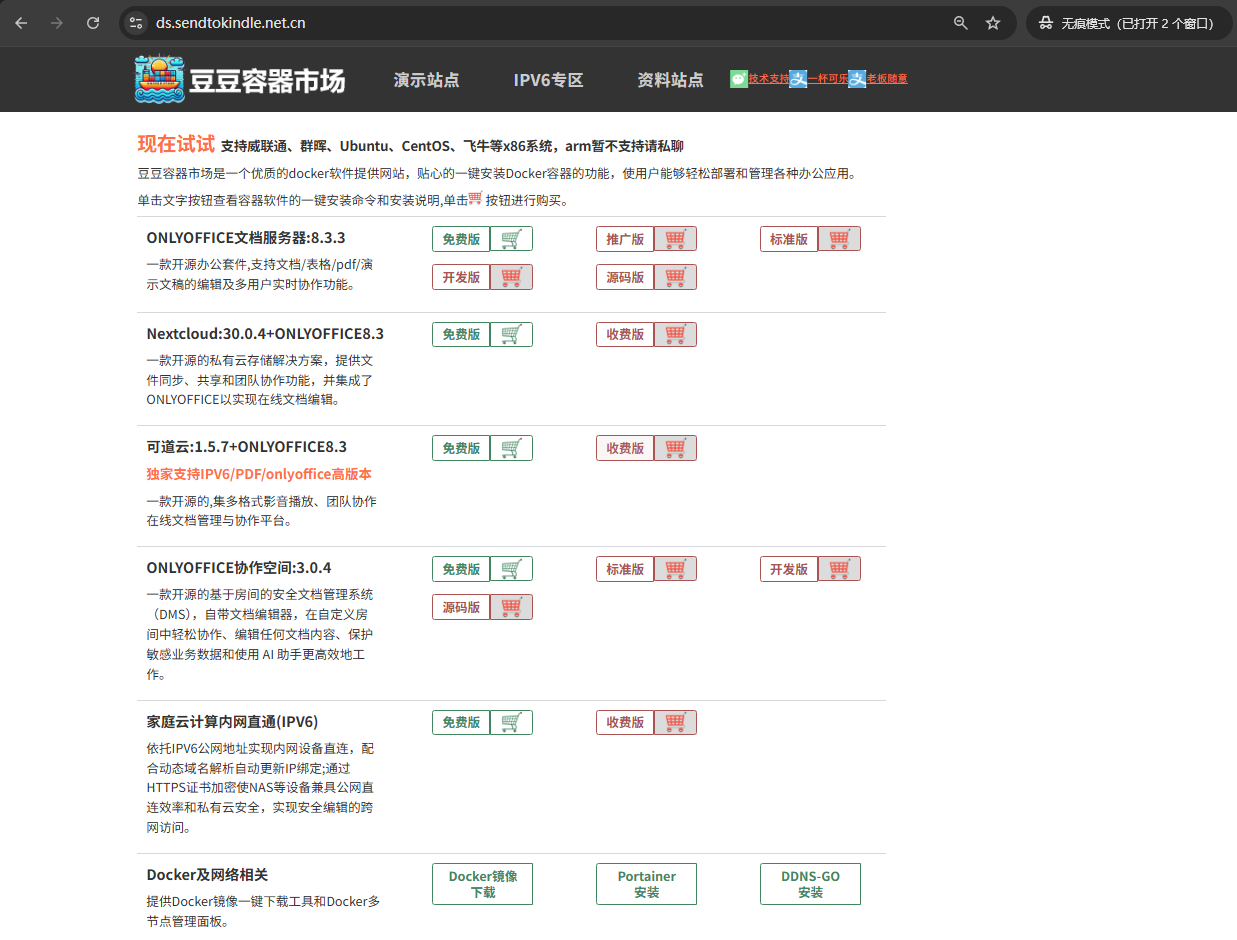Select 免费版 for 可道云
Screen dimensions: 1237x940
[x=461, y=448]
